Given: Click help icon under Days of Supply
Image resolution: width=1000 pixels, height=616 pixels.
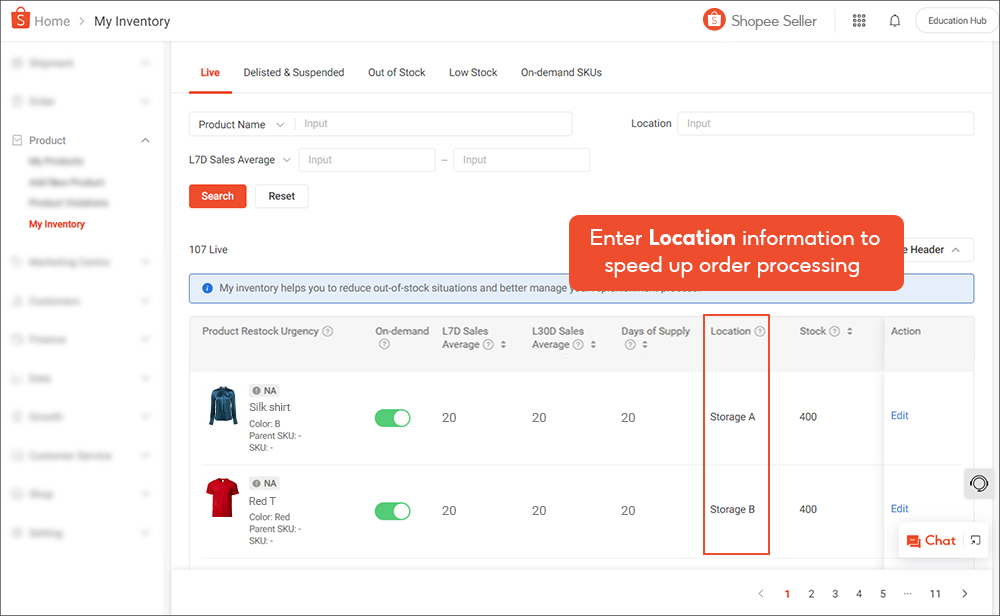Looking at the screenshot, I should (x=630, y=344).
